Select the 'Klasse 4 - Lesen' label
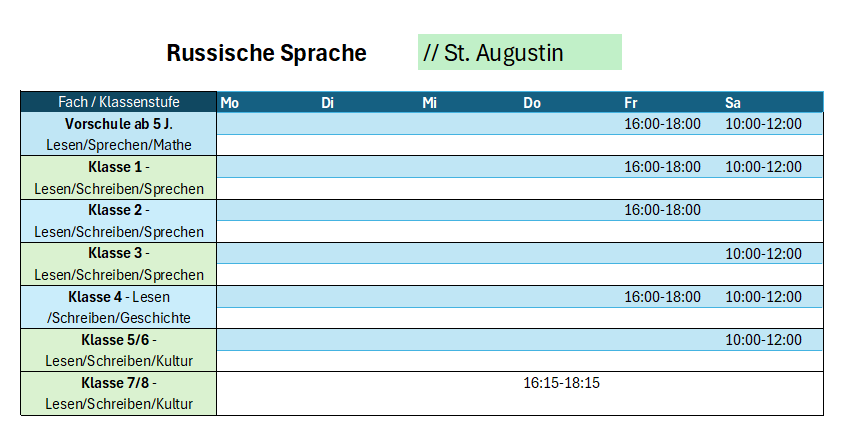This screenshot has height=432, width=841. click(119, 297)
